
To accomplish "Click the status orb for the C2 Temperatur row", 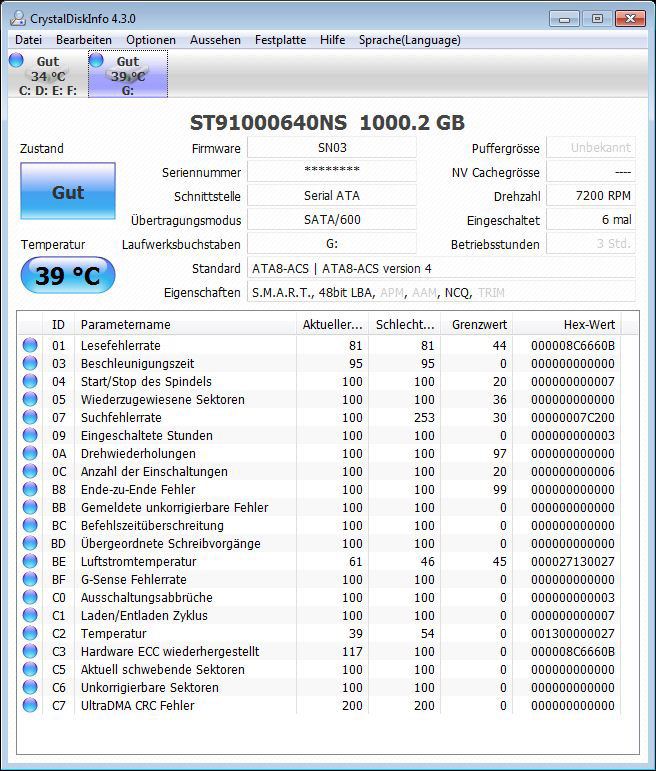I will 30,633.
